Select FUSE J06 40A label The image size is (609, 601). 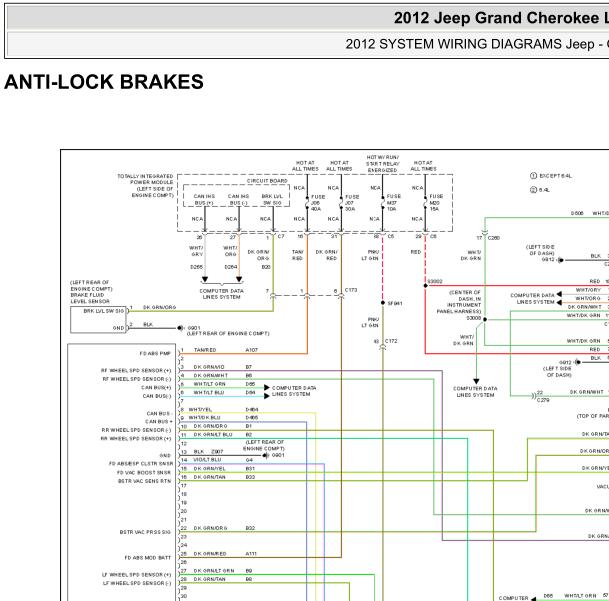point(318,203)
